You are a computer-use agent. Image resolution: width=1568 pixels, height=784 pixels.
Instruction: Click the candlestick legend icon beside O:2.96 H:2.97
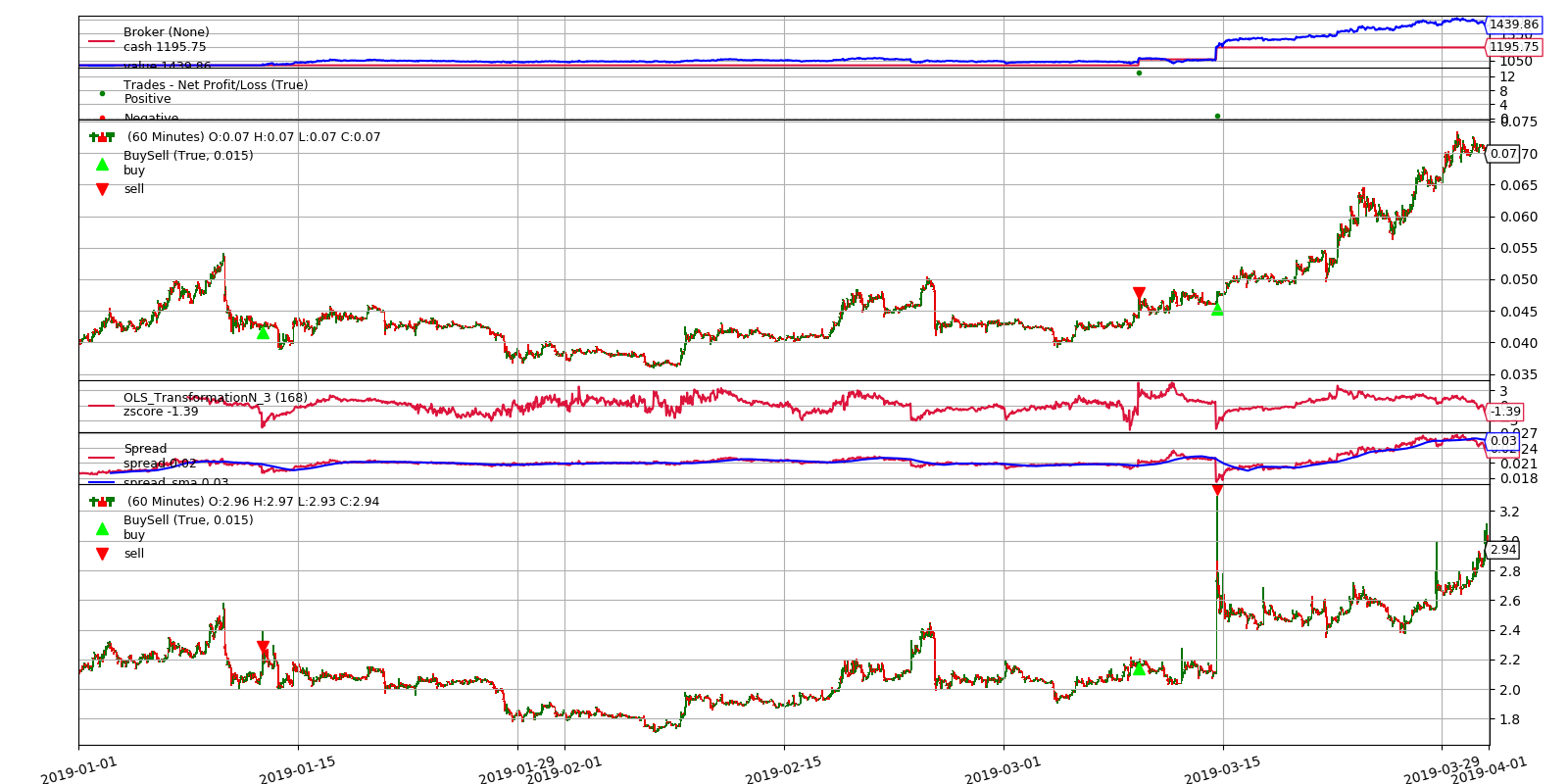(102, 502)
